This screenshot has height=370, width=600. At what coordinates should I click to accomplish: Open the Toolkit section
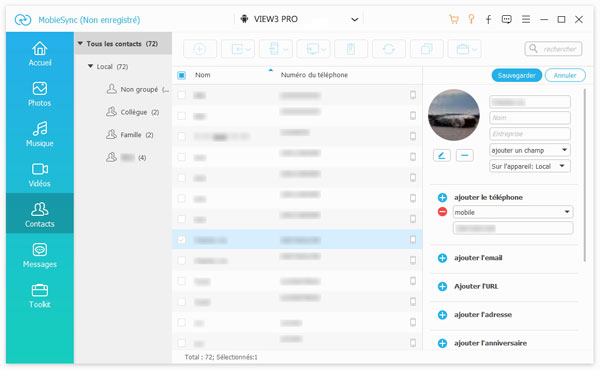(39, 296)
